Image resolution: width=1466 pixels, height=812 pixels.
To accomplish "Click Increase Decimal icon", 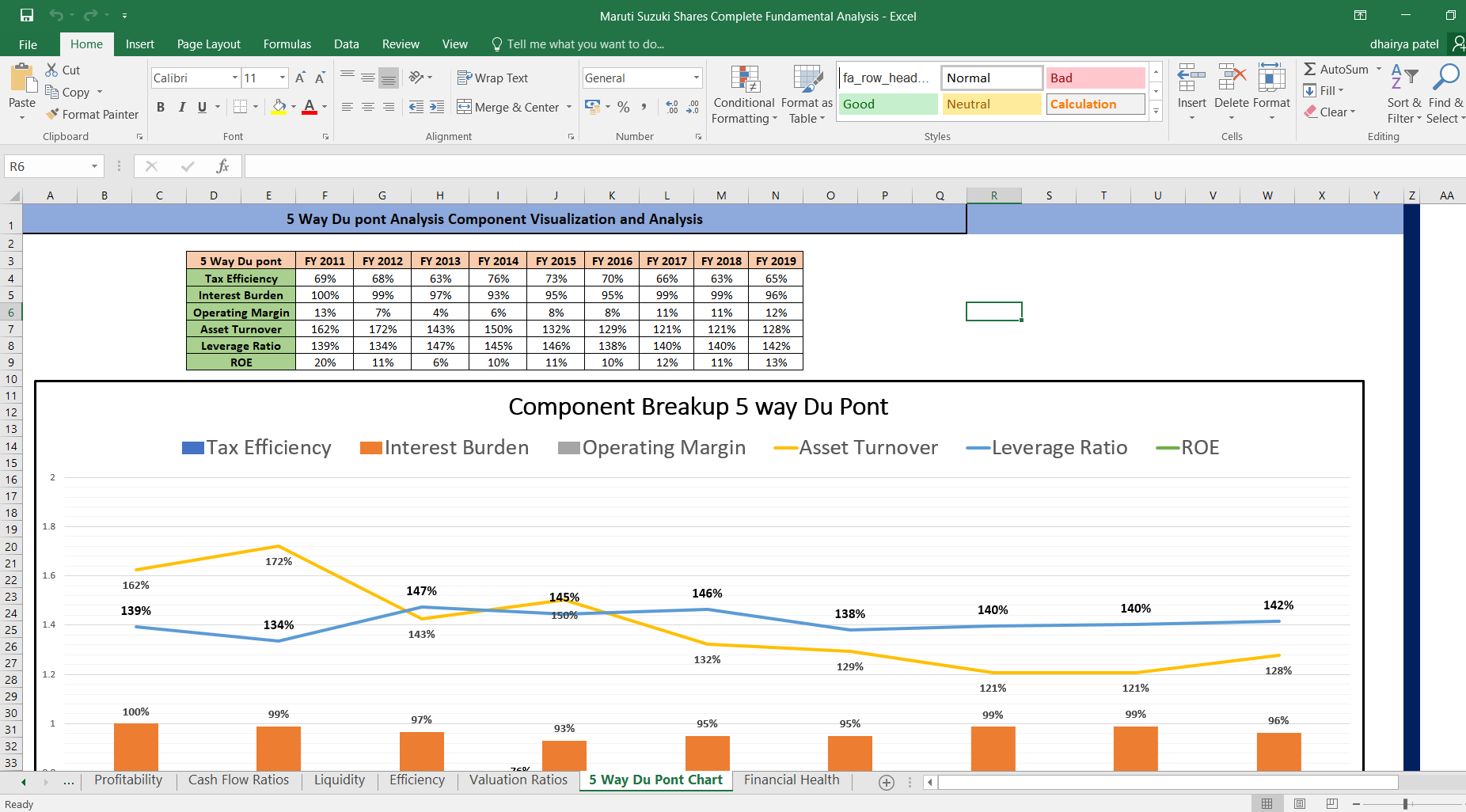I will tap(672, 107).
